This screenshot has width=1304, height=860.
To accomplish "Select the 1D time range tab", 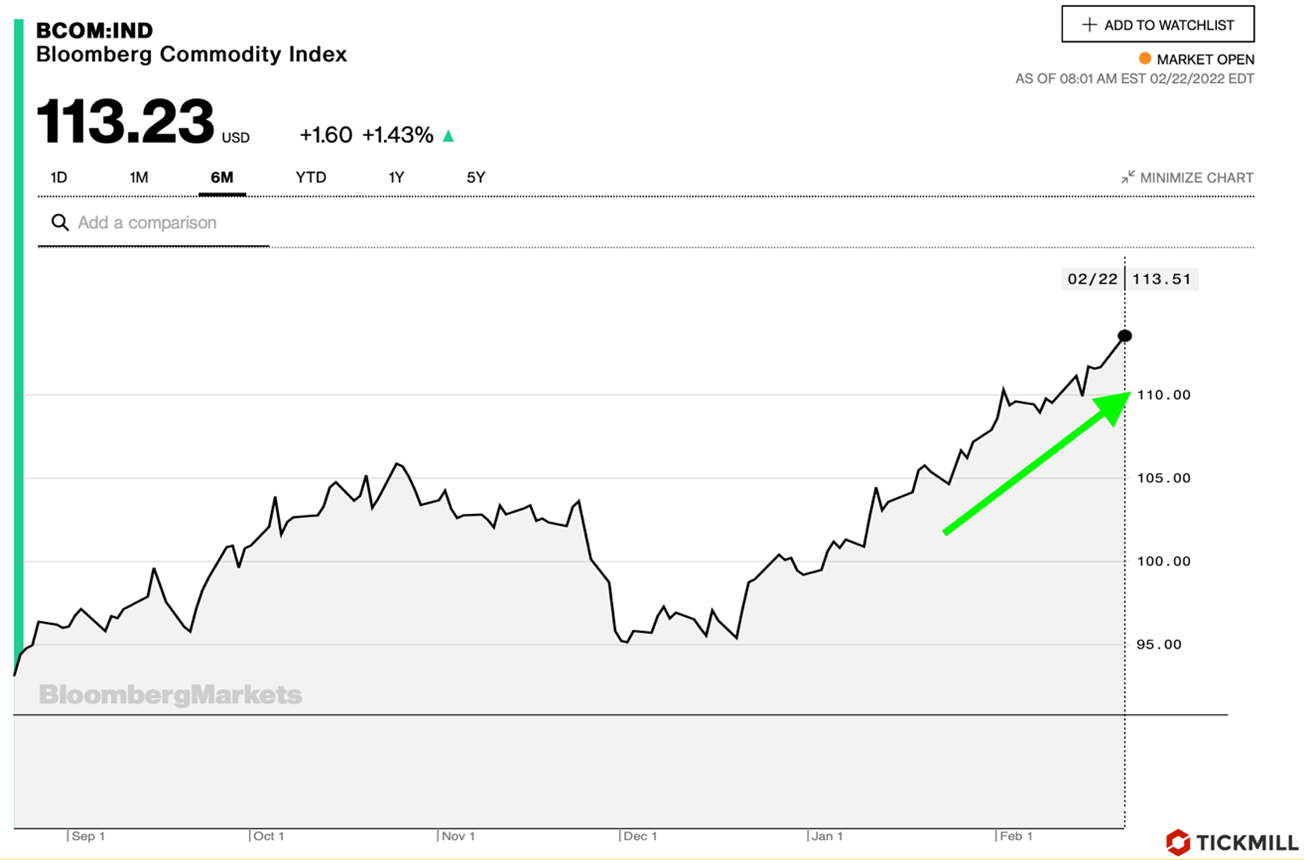I will pos(59,178).
